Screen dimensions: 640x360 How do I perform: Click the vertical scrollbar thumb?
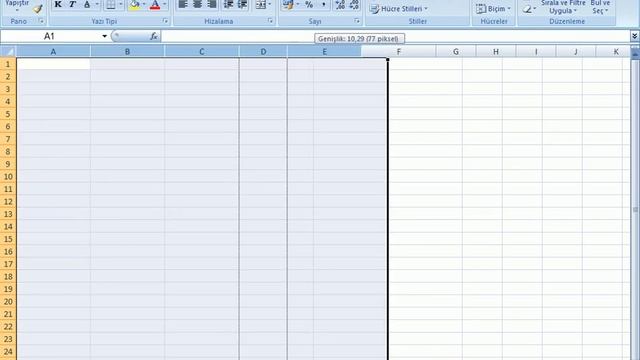point(635,209)
